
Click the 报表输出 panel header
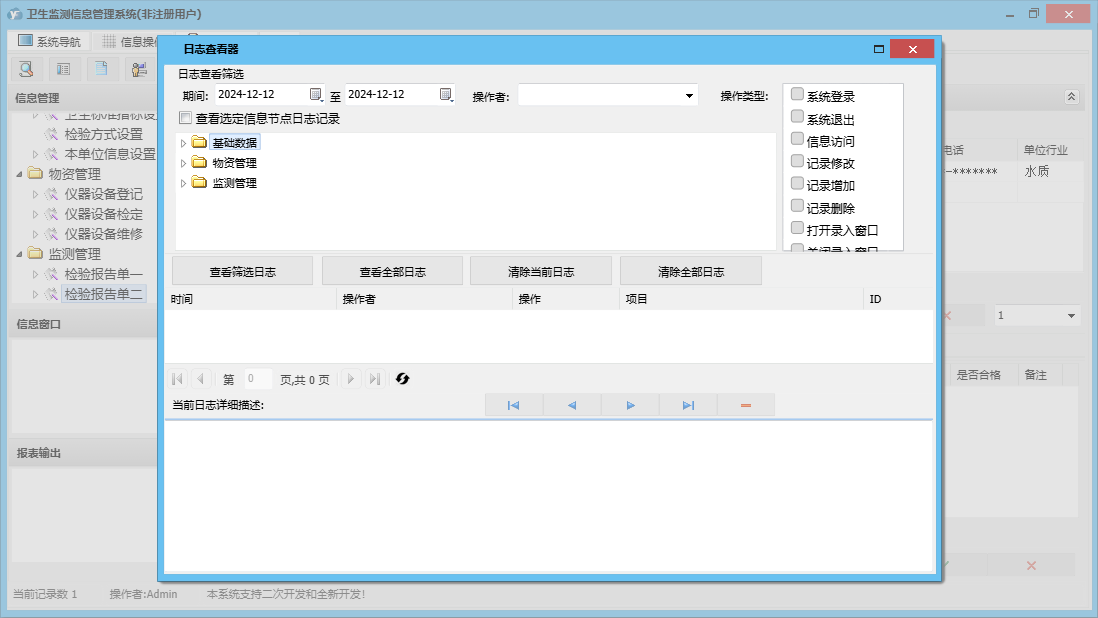(x=83, y=453)
